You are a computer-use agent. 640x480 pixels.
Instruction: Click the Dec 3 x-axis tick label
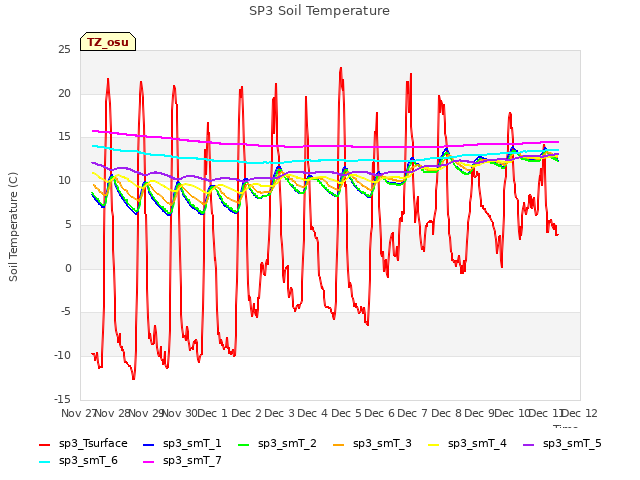(x=279, y=413)
